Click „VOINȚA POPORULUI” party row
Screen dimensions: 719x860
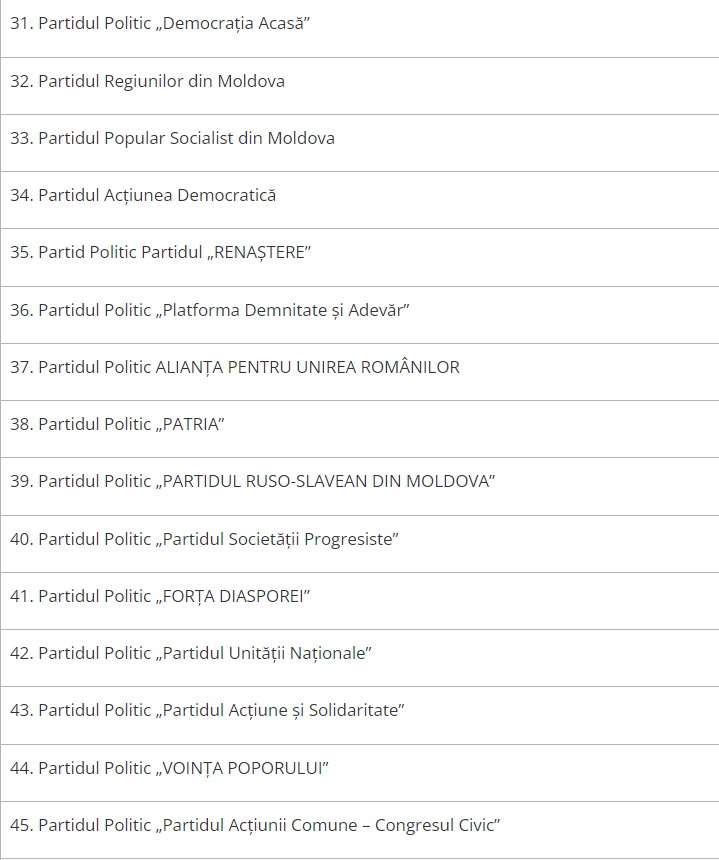(360, 773)
